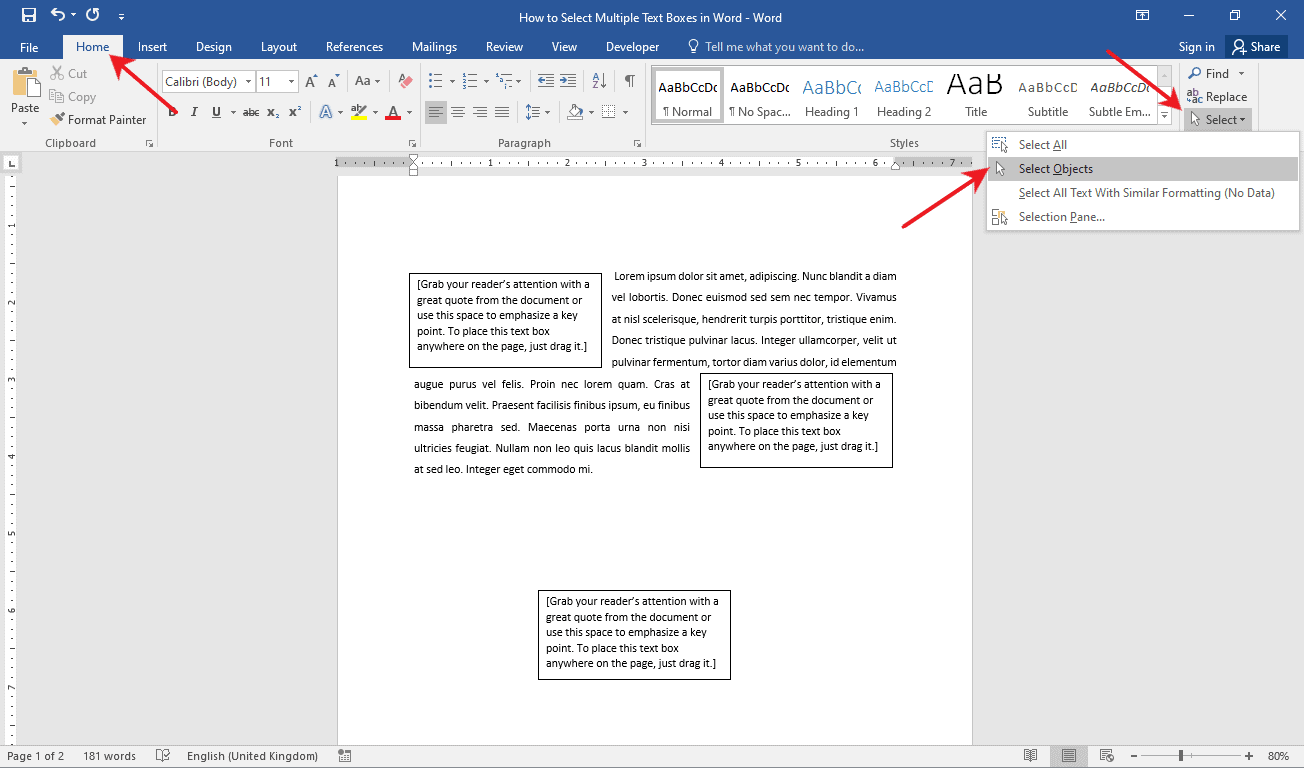This screenshot has width=1304, height=768.
Task: Click the Replace button
Action: pos(1217,97)
